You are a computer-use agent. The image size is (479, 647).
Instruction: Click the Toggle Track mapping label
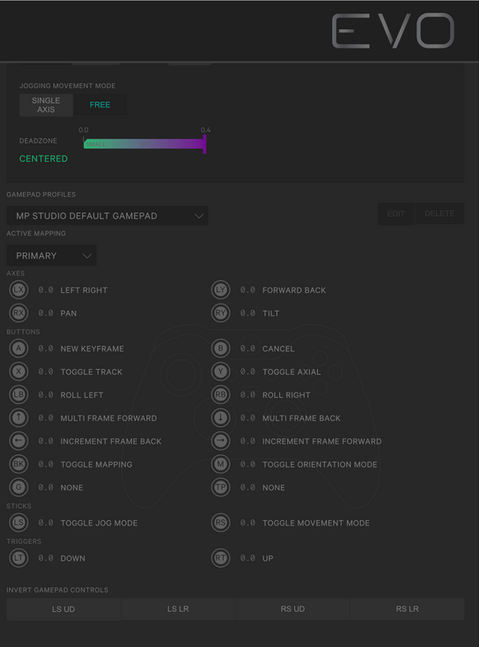[x=92, y=372]
